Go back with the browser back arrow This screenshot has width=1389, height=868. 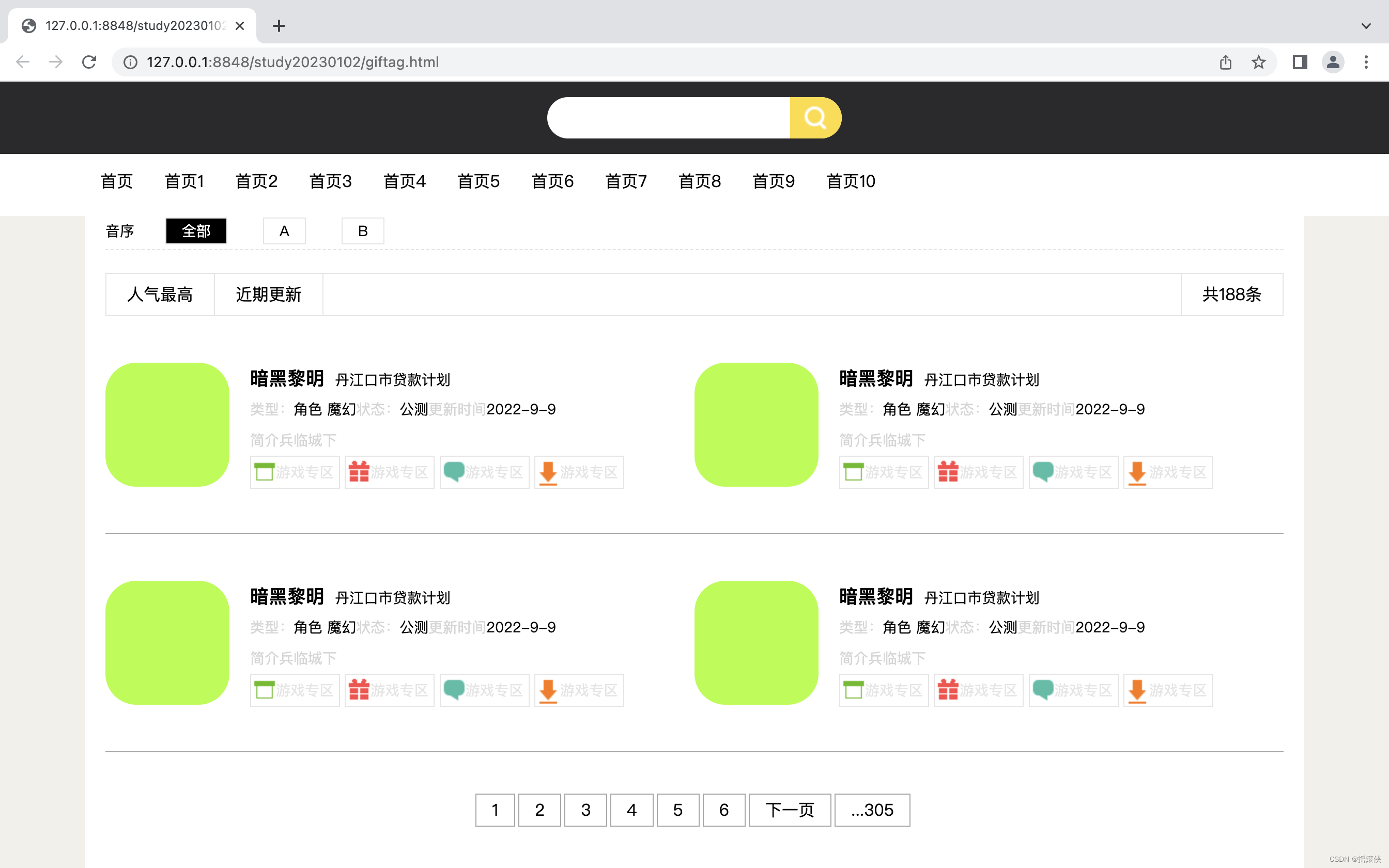(22, 62)
